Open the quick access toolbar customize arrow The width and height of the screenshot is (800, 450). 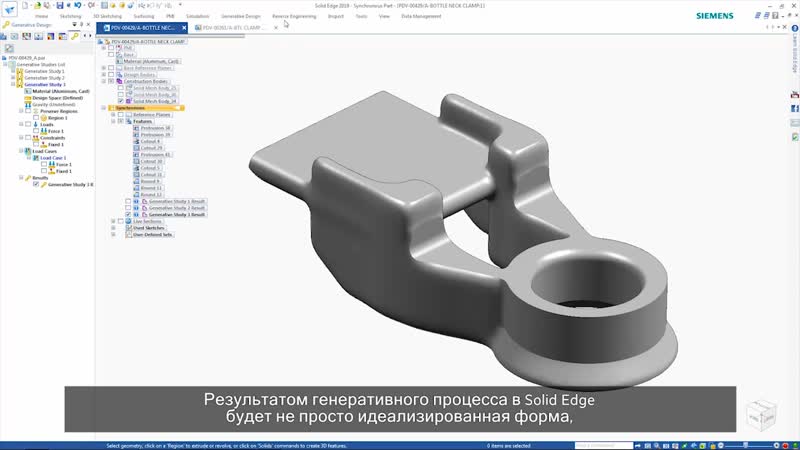click(180, 5)
